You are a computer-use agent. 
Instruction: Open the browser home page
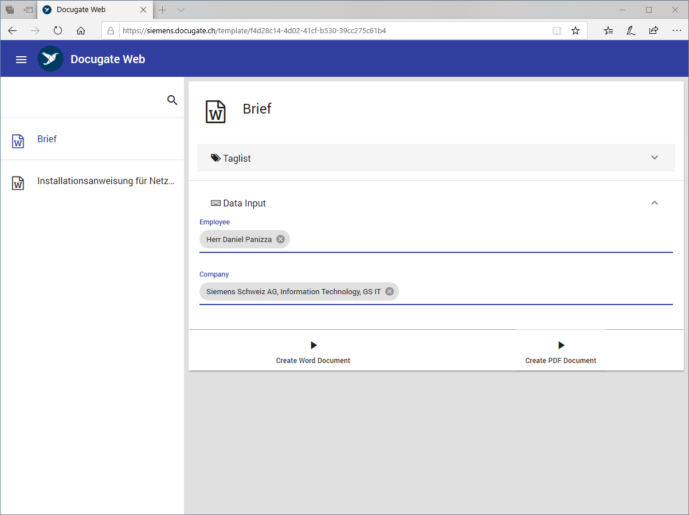pos(81,30)
